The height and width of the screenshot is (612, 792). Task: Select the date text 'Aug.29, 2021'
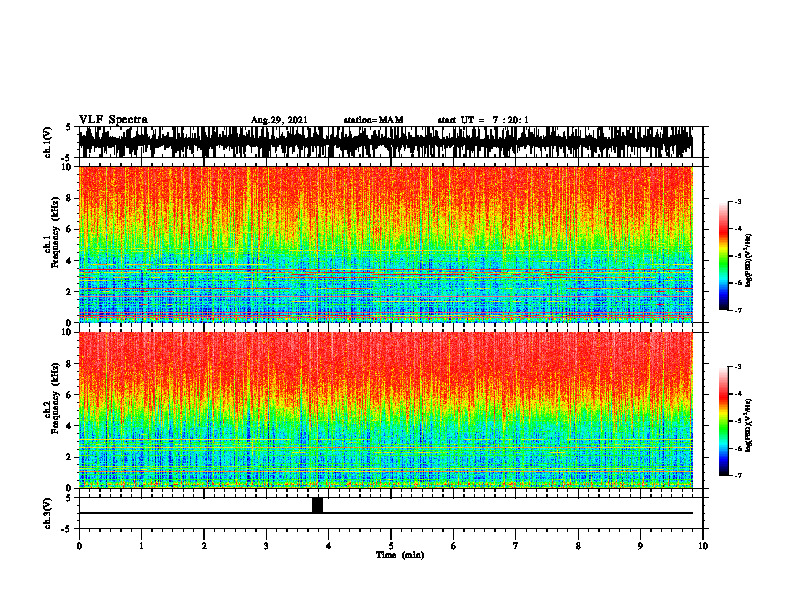click(279, 120)
